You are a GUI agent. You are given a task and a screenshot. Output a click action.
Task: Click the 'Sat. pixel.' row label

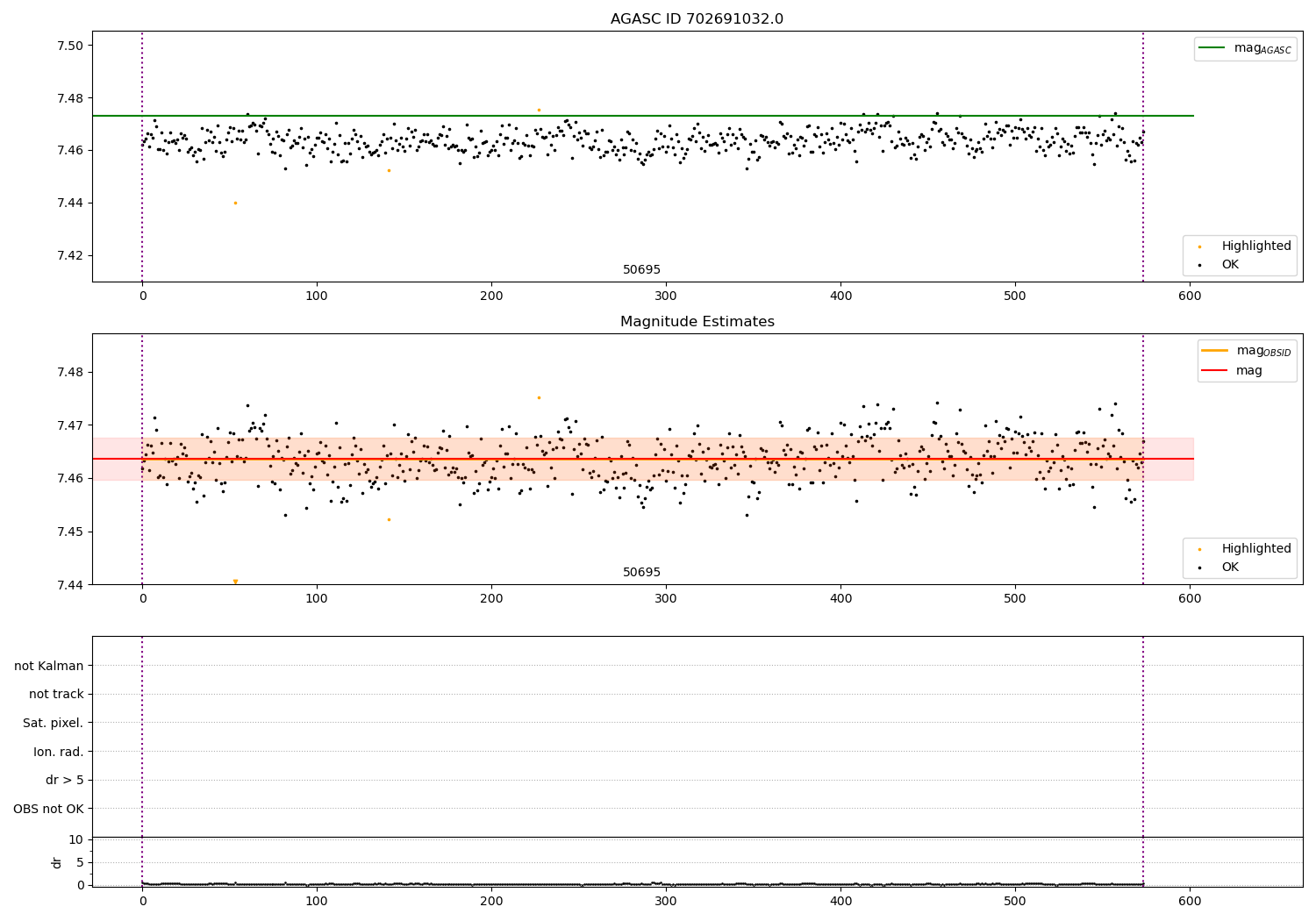click(x=54, y=723)
